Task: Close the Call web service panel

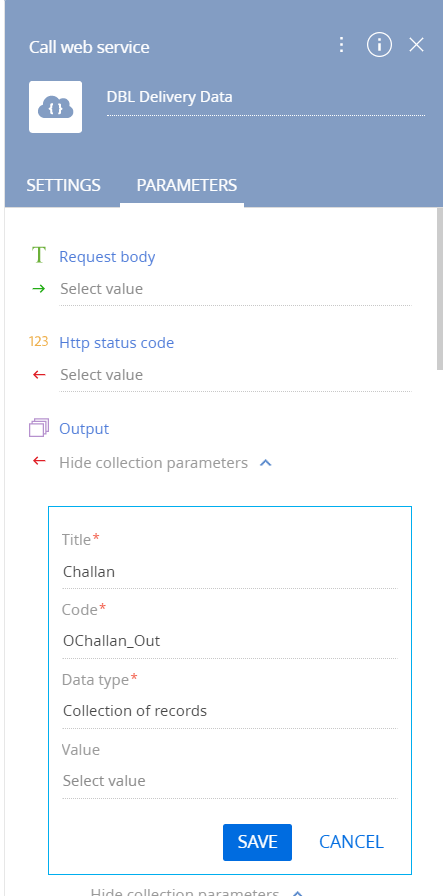Action: click(417, 45)
